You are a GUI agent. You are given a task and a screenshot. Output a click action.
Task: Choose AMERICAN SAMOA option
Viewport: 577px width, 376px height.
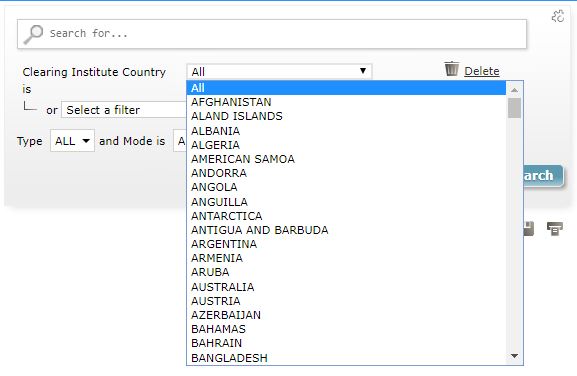pyautogui.click(x=346, y=159)
